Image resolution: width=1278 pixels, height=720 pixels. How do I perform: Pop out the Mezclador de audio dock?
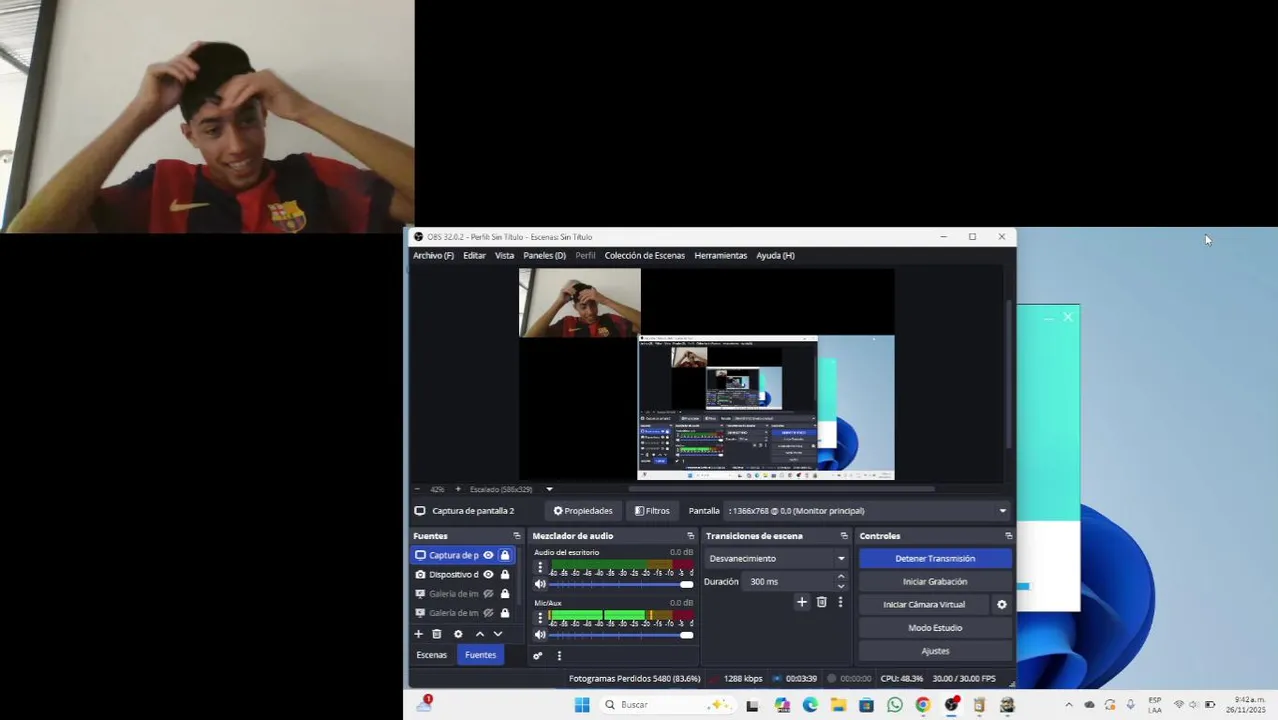coord(690,536)
